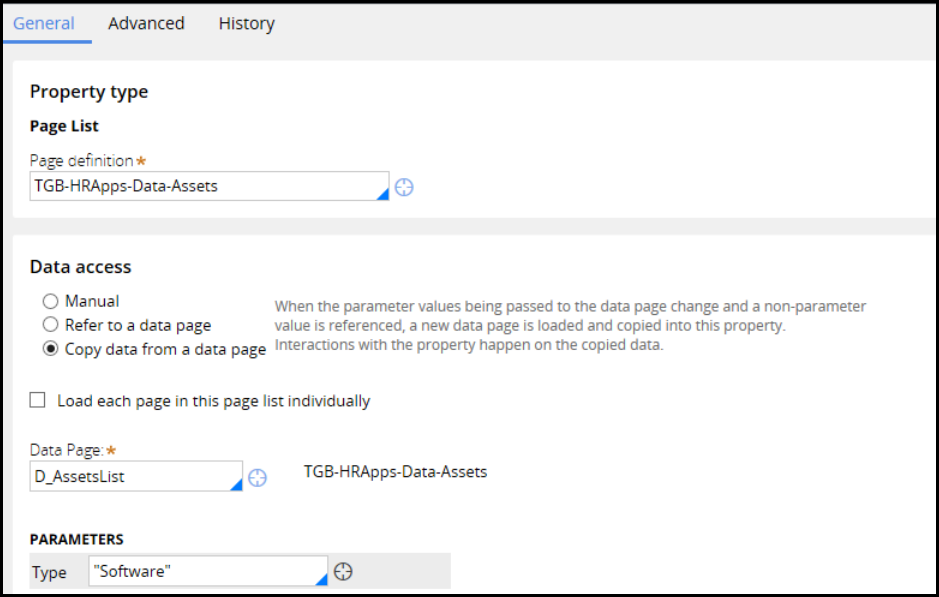
Task: Open the History tab
Action: [246, 23]
